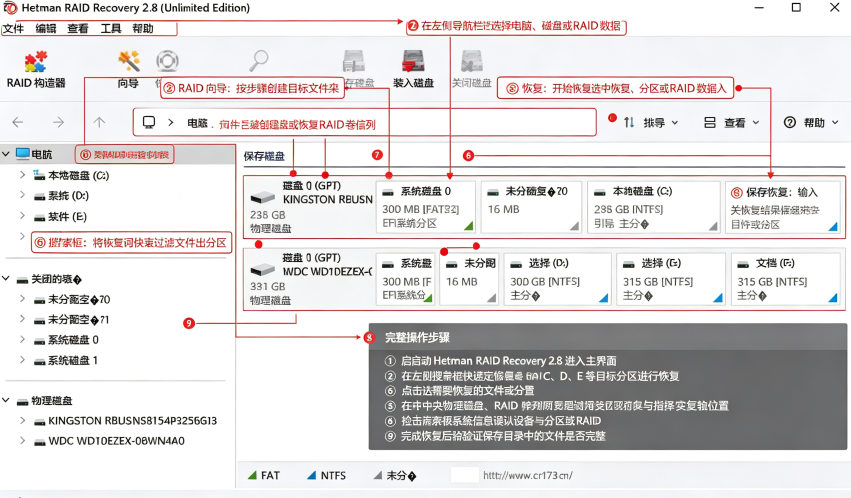Expand the KINGSTON RBUSNS8154P3256G13 node
The image size is (851, 498).
point(22,420)
